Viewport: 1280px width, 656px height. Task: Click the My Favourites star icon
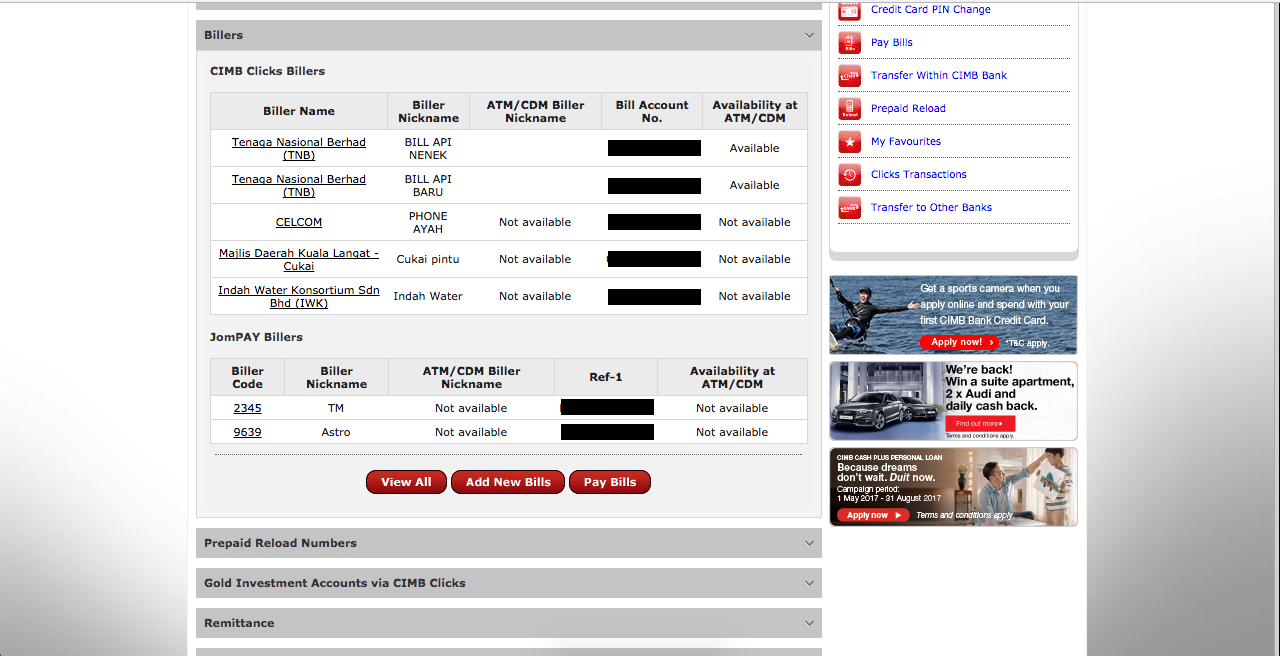click(849, 141)
